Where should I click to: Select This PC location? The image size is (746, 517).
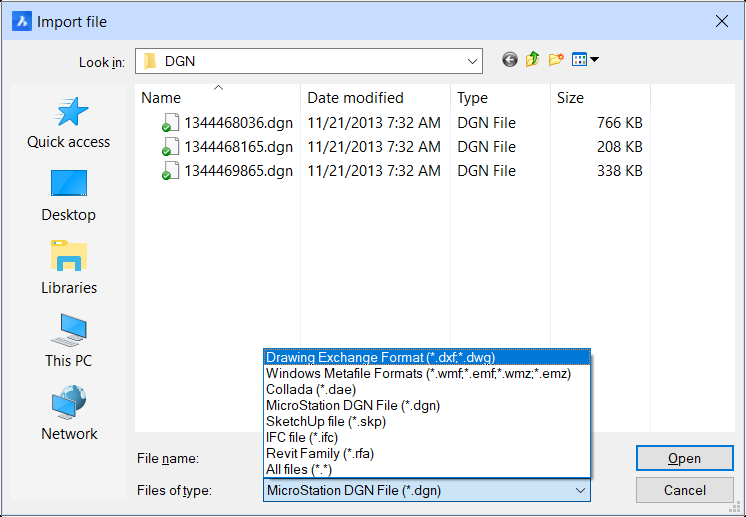click(68, 342)
